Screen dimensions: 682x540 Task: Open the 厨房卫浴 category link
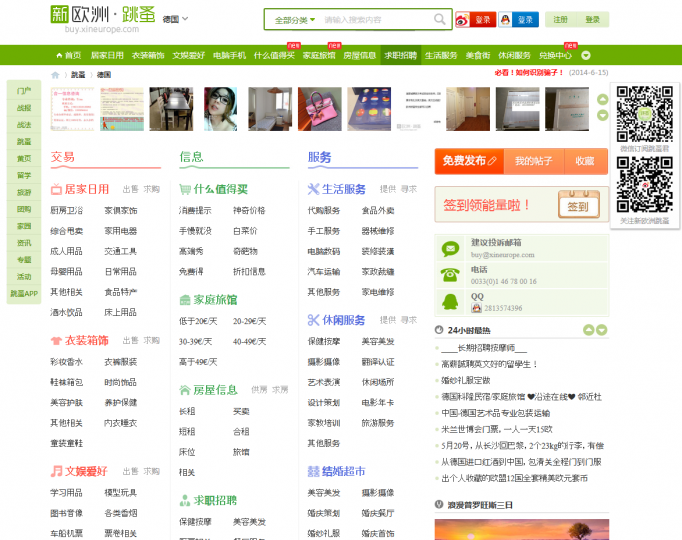click(x=66, y=210)
